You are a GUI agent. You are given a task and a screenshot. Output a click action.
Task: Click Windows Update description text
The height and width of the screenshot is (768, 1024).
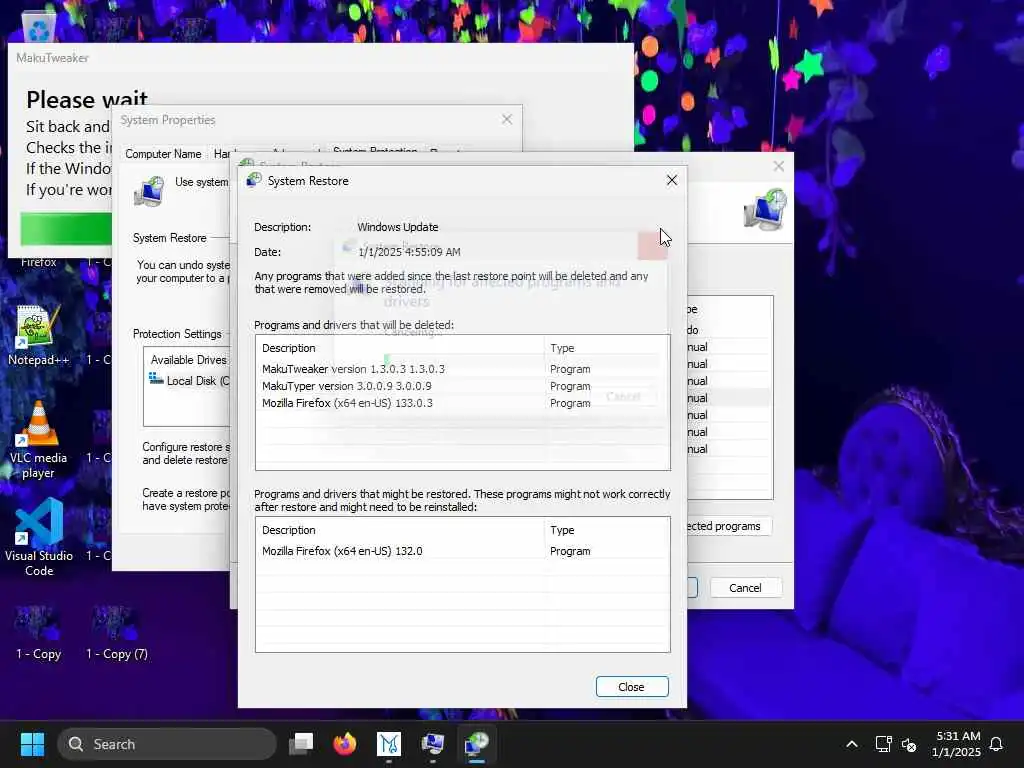(x=398, y=227)
